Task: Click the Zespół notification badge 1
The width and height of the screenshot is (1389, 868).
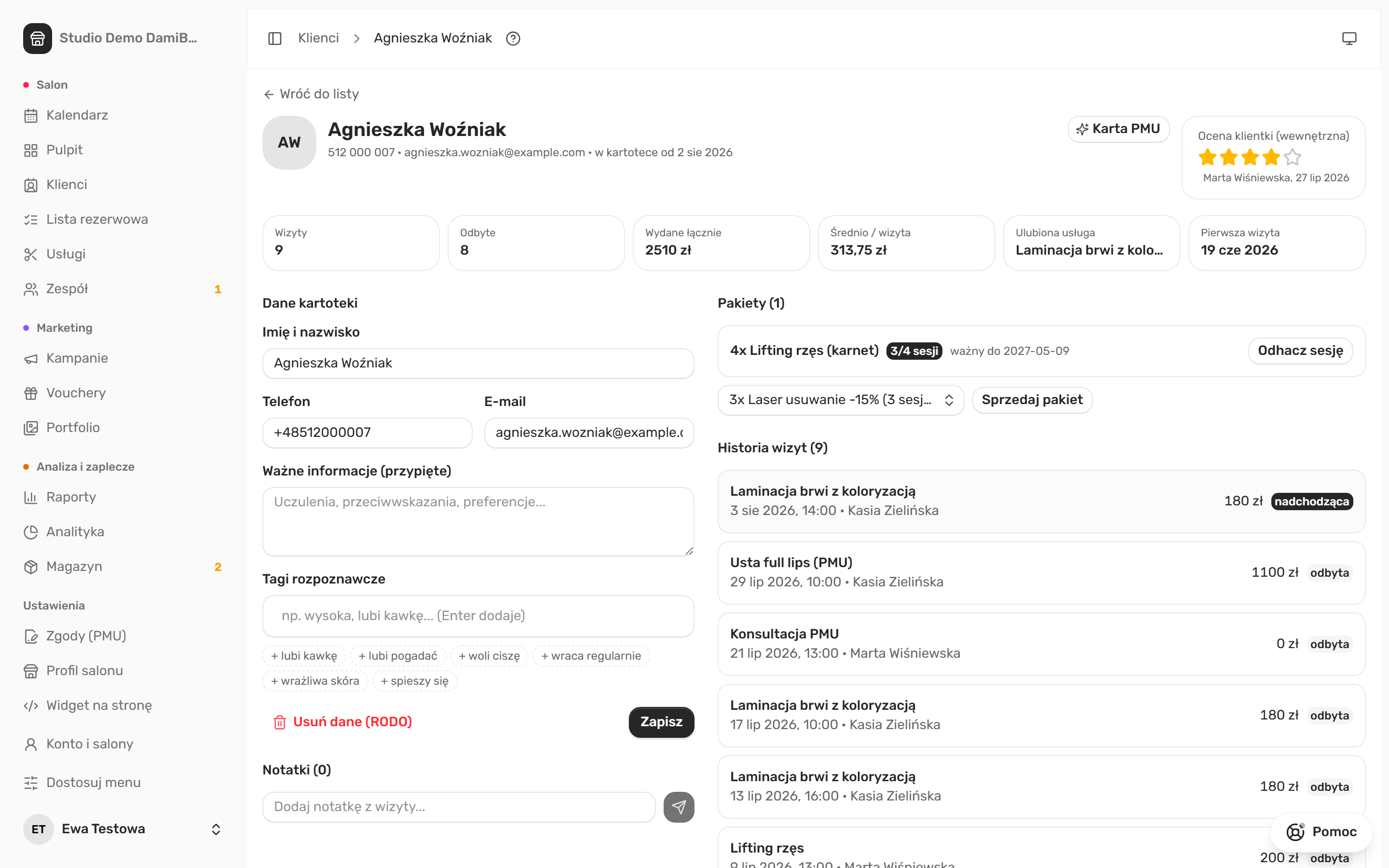Action: pyautogui.click(x=218, y=289)
